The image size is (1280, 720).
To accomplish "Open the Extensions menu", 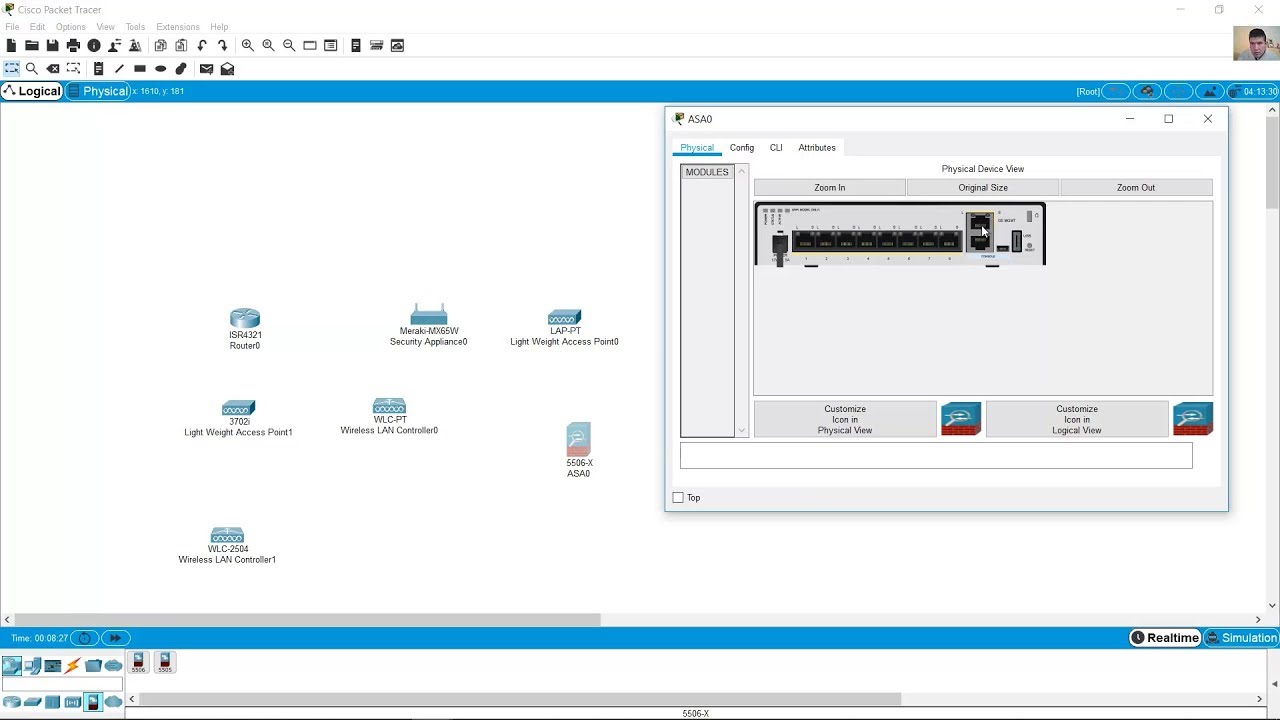I will (x=178, y=27).
